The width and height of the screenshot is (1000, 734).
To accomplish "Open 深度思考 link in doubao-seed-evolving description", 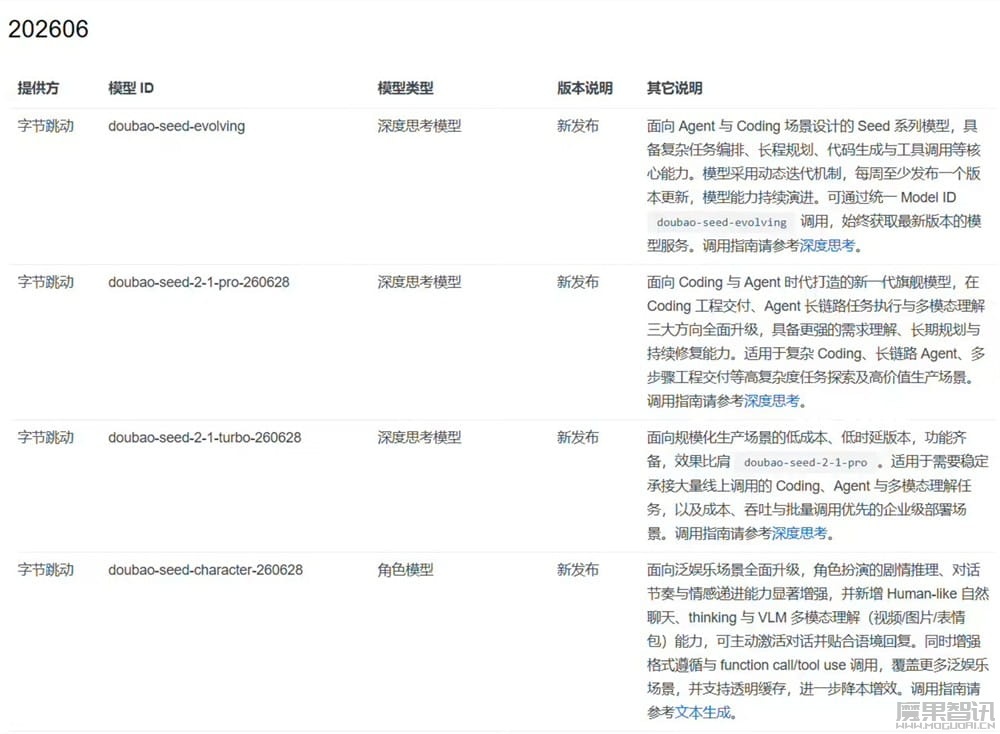I will coord(827,246).
